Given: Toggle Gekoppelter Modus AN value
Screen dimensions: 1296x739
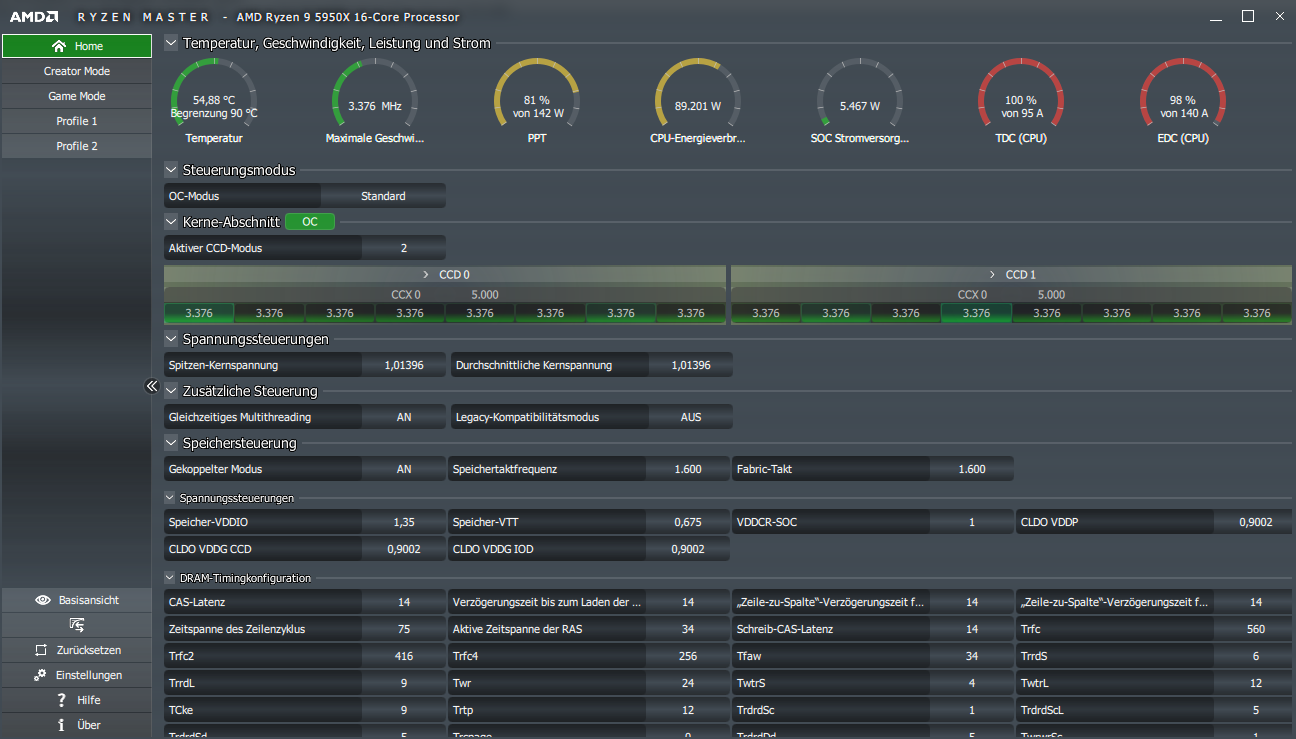Looking at the screenshot, I should coord(404,469).
